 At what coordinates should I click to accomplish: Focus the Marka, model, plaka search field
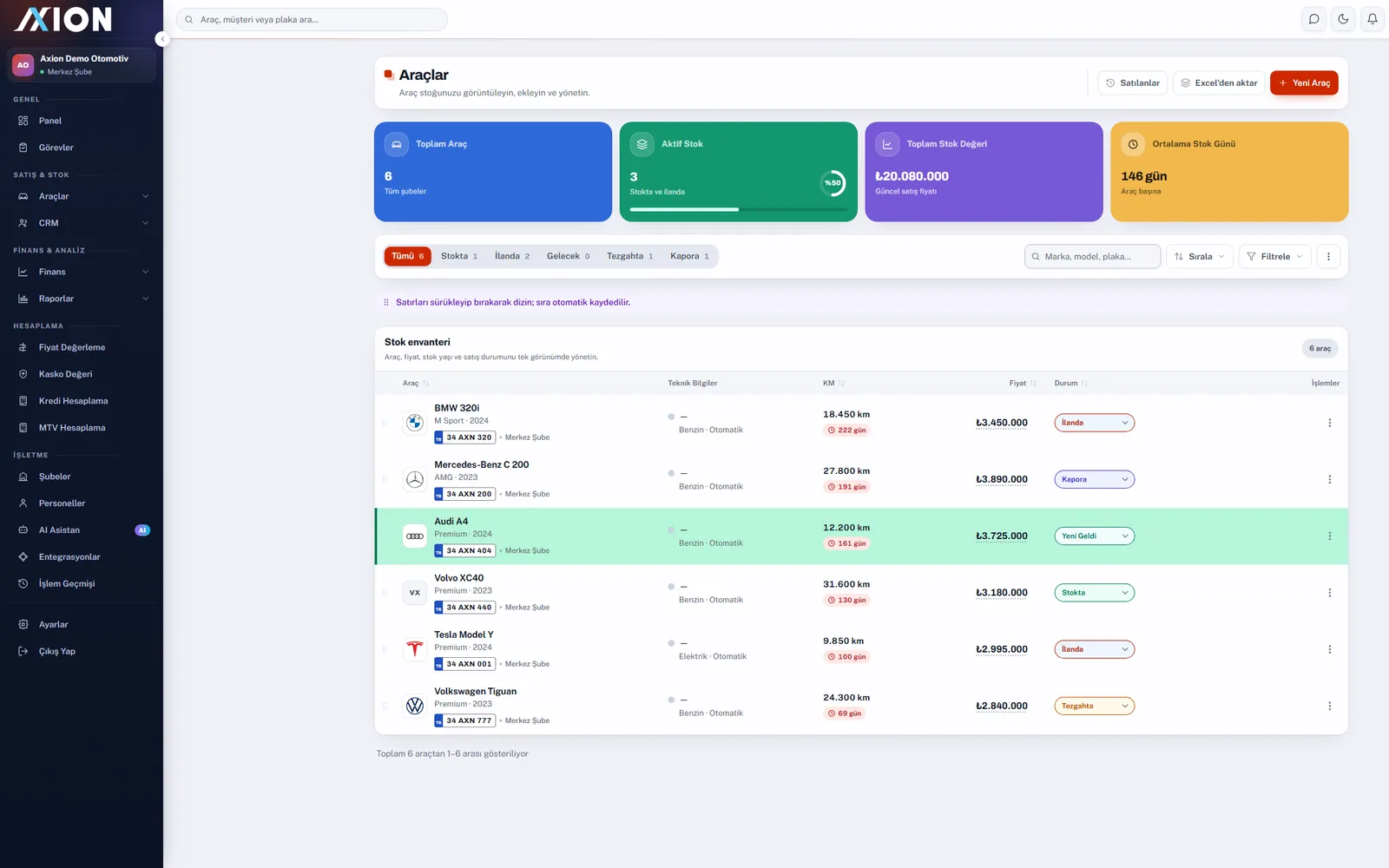click(x=1092, y=256)
